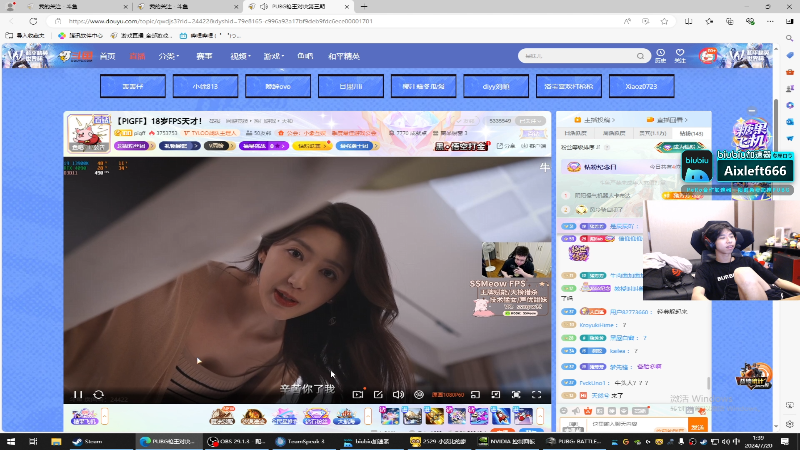Expand the 视频 dropdown menu
Image resolution: width=800 pixels, height=450 pixels.
click(240, 56)
